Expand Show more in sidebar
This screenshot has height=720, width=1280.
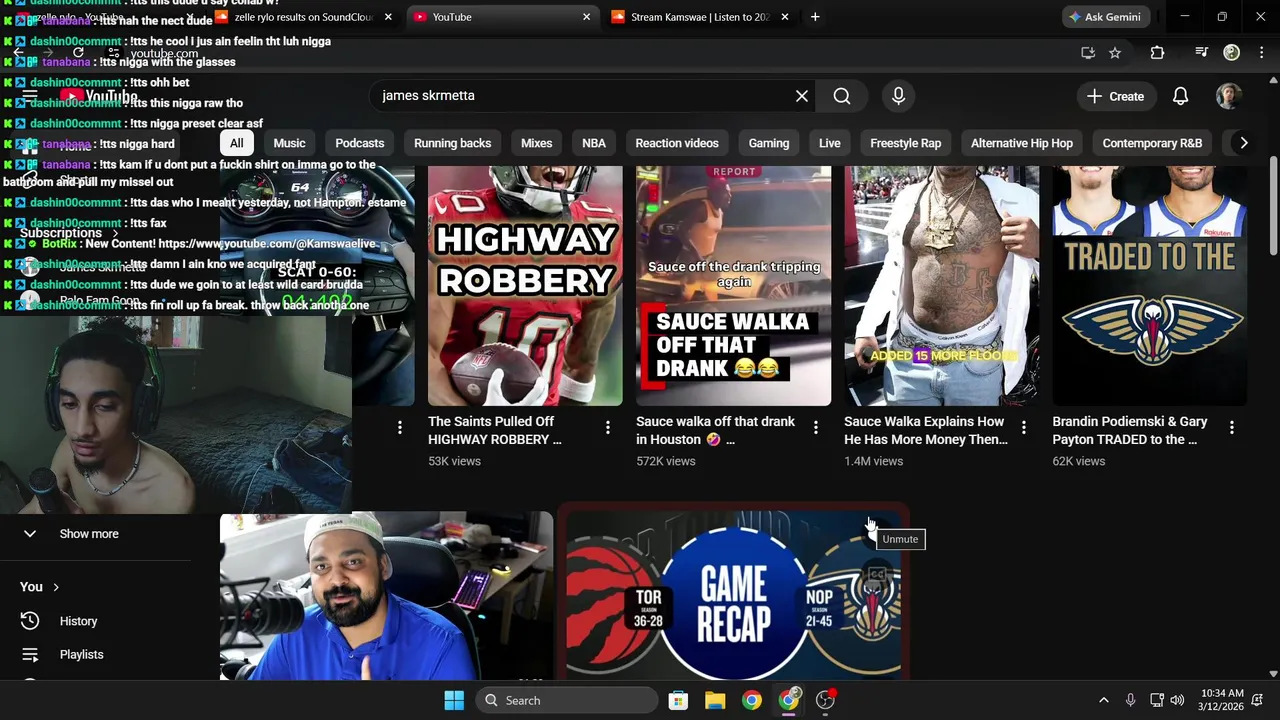(88, 534)
